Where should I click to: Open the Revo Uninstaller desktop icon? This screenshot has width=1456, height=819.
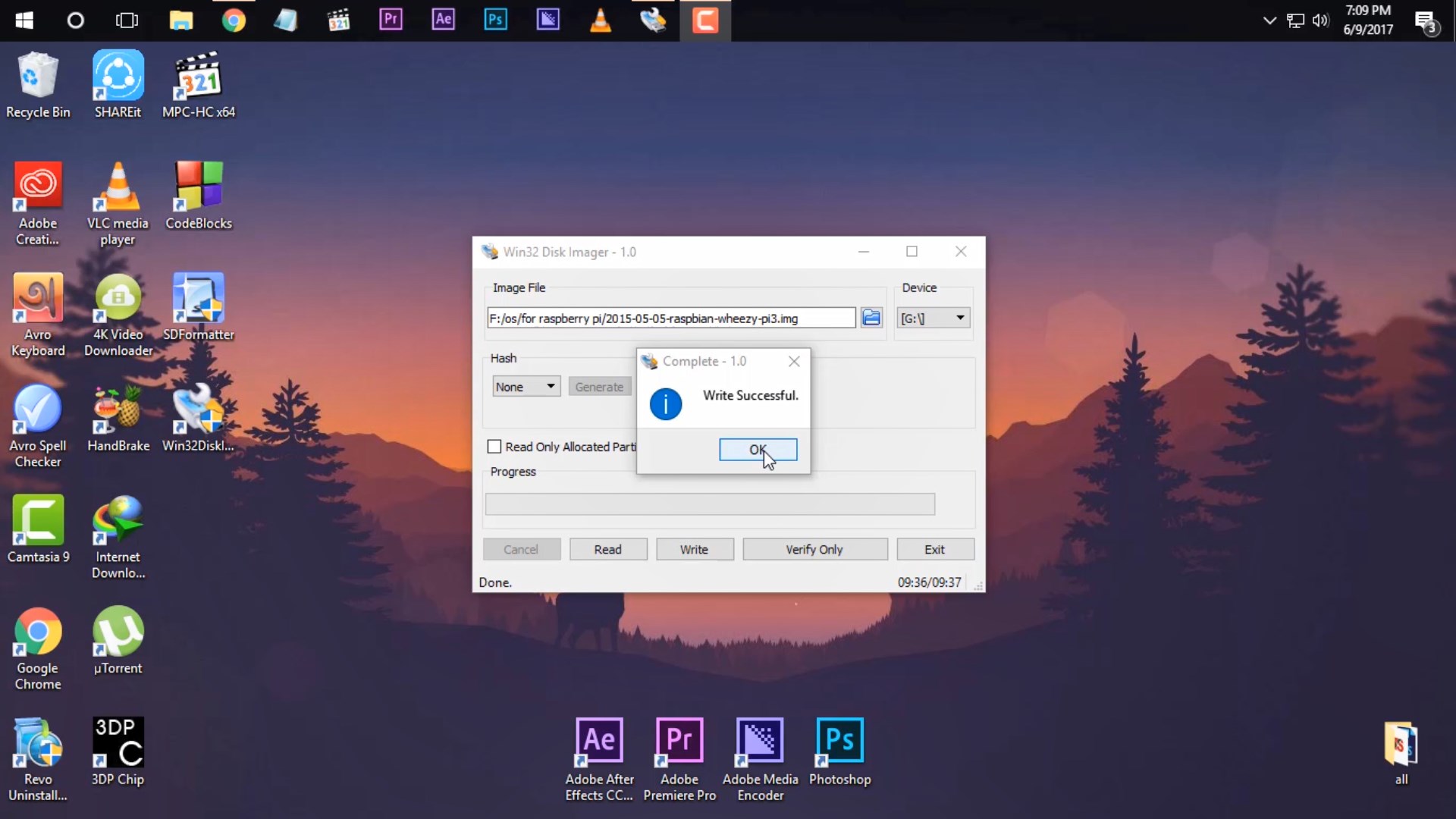click(38, 759)
